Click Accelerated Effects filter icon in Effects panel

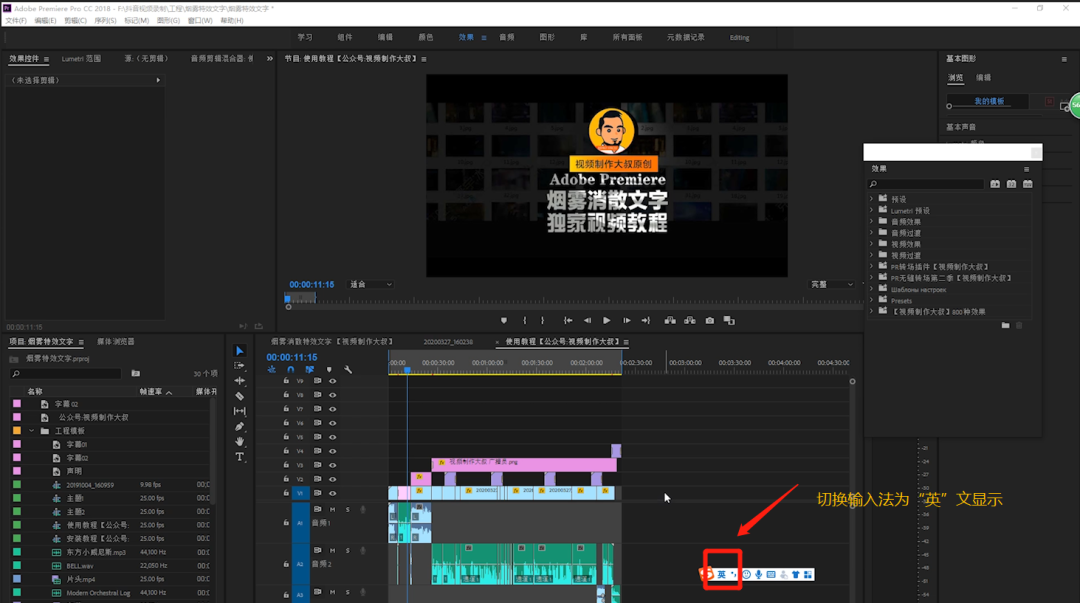[995, 184]
